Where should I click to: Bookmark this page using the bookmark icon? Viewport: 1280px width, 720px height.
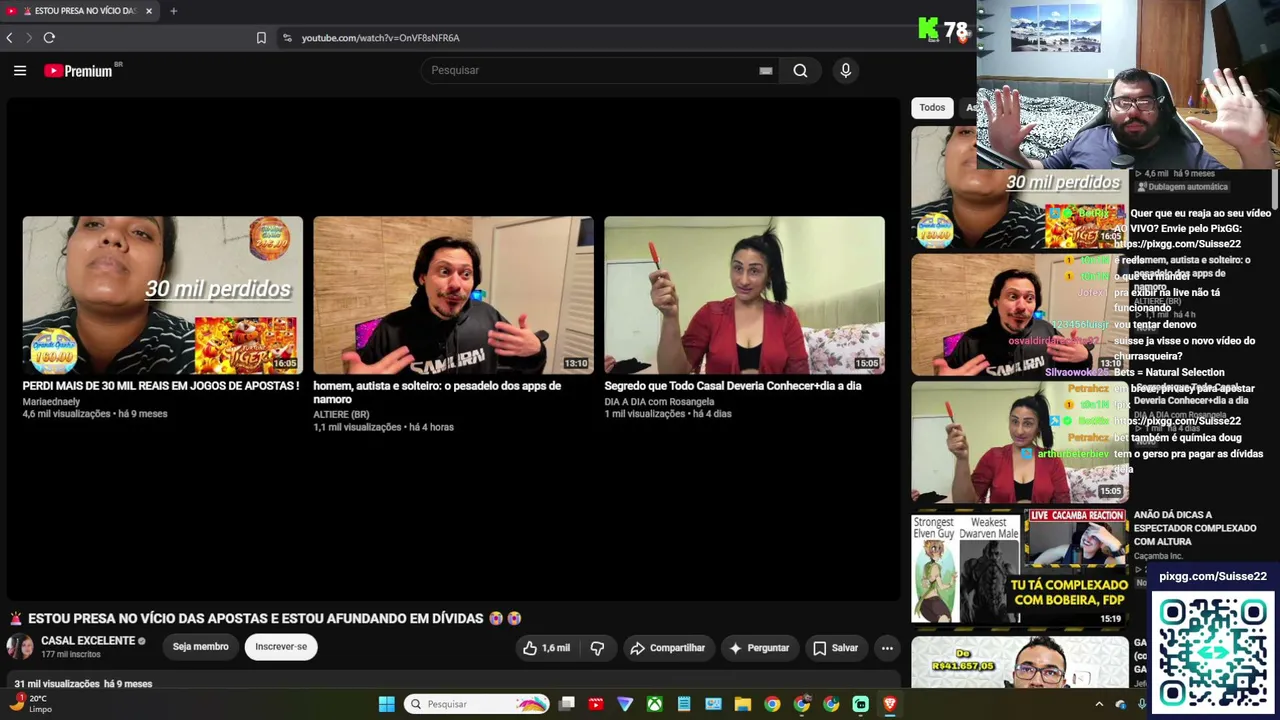261,38
